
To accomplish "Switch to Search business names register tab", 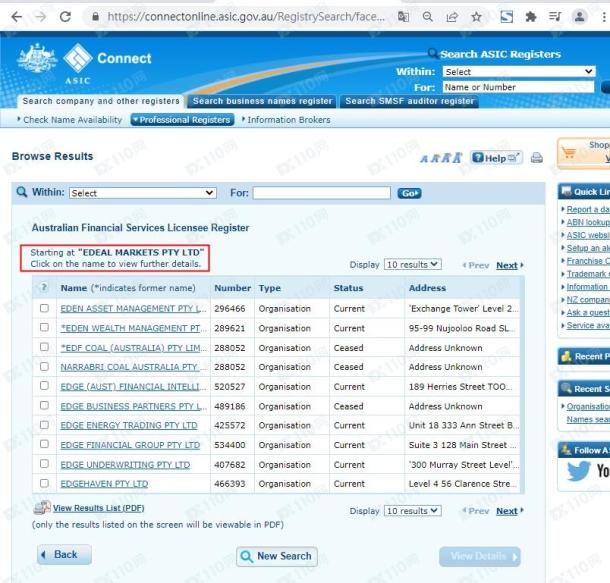I will [x=263, y=101].
